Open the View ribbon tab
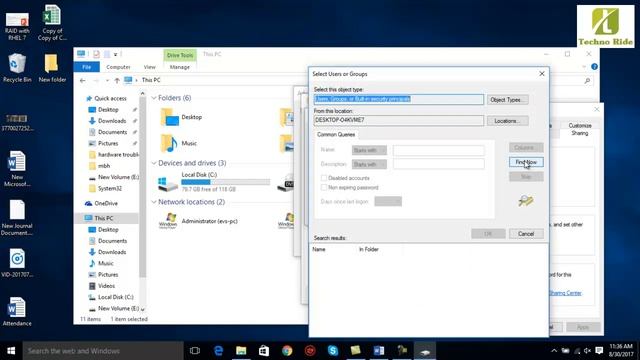The height and width of the screenshot is (360, 640). pos(149,67)
